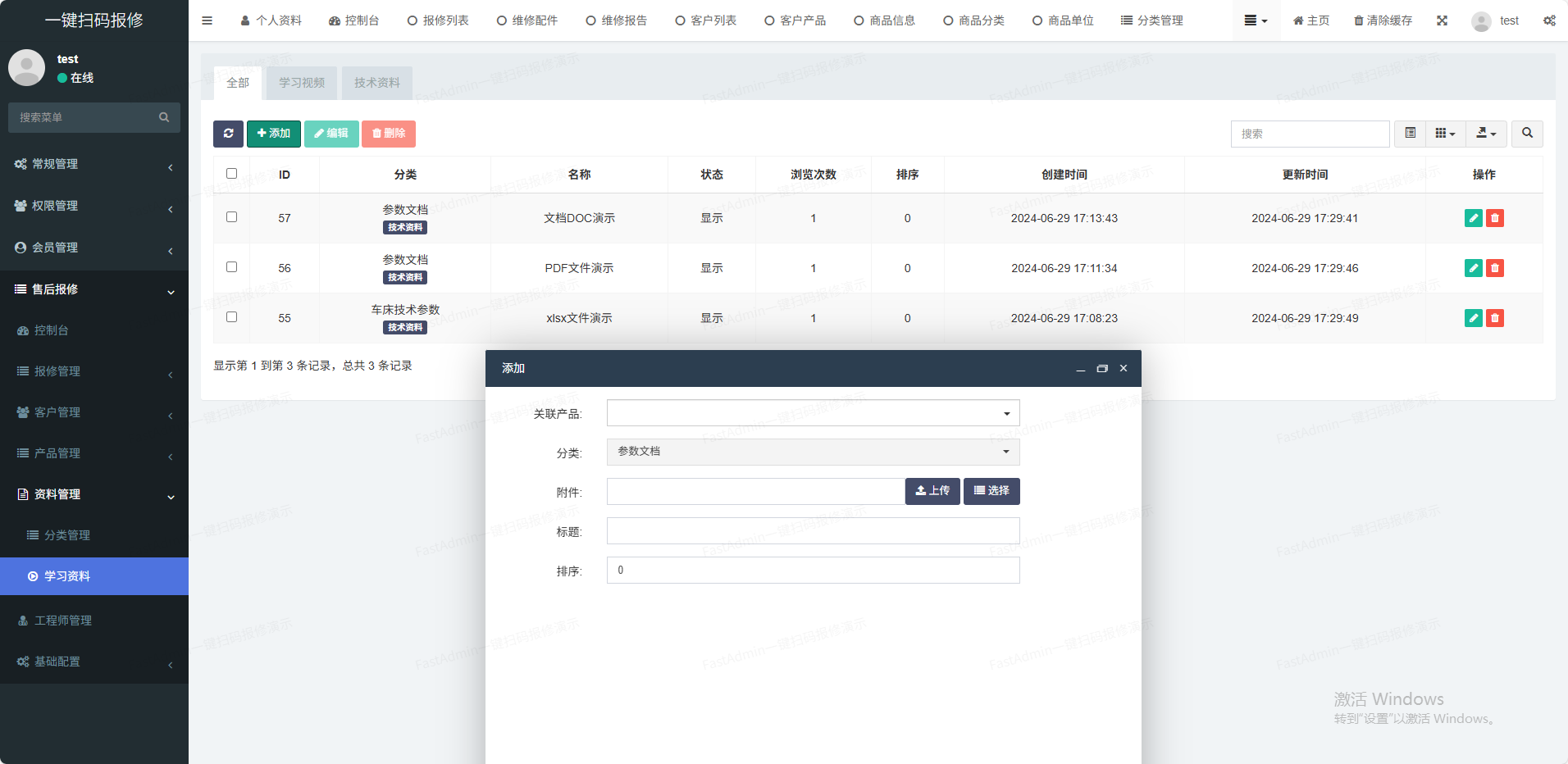Collapse sidebar using the hamburger menu icon
Viewport: 1568px width, 764px height.
[207, 20]
